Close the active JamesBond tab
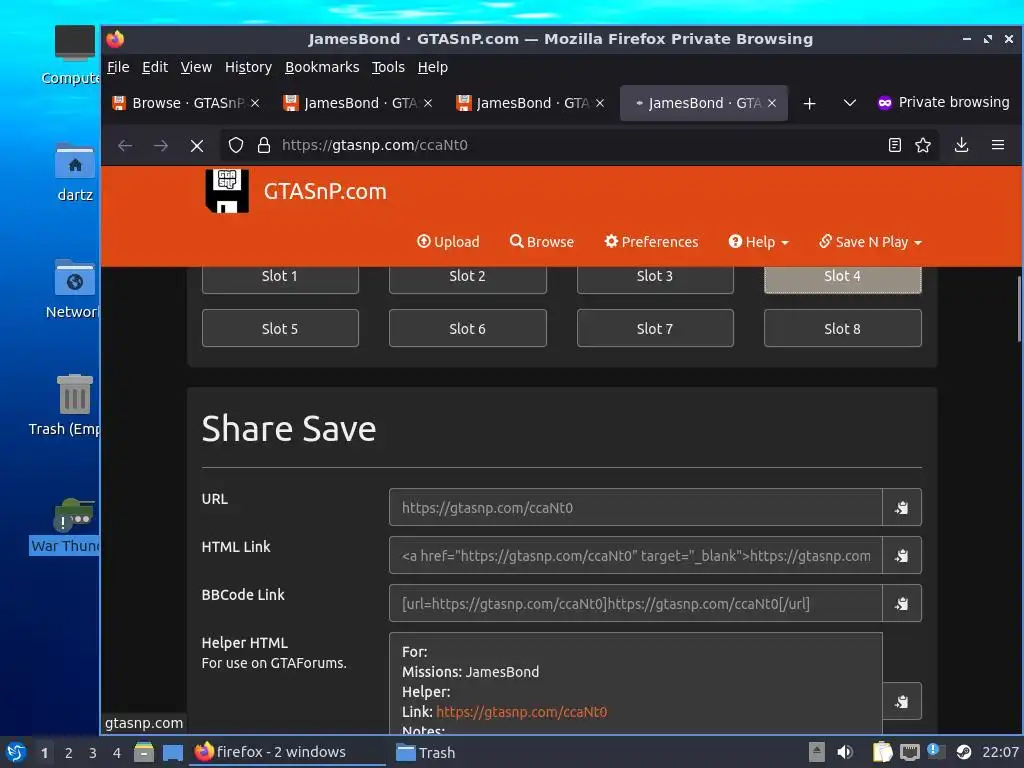The height and width of the screenshot is (768, 1024). pyautogui.click(x=772, y=103)
